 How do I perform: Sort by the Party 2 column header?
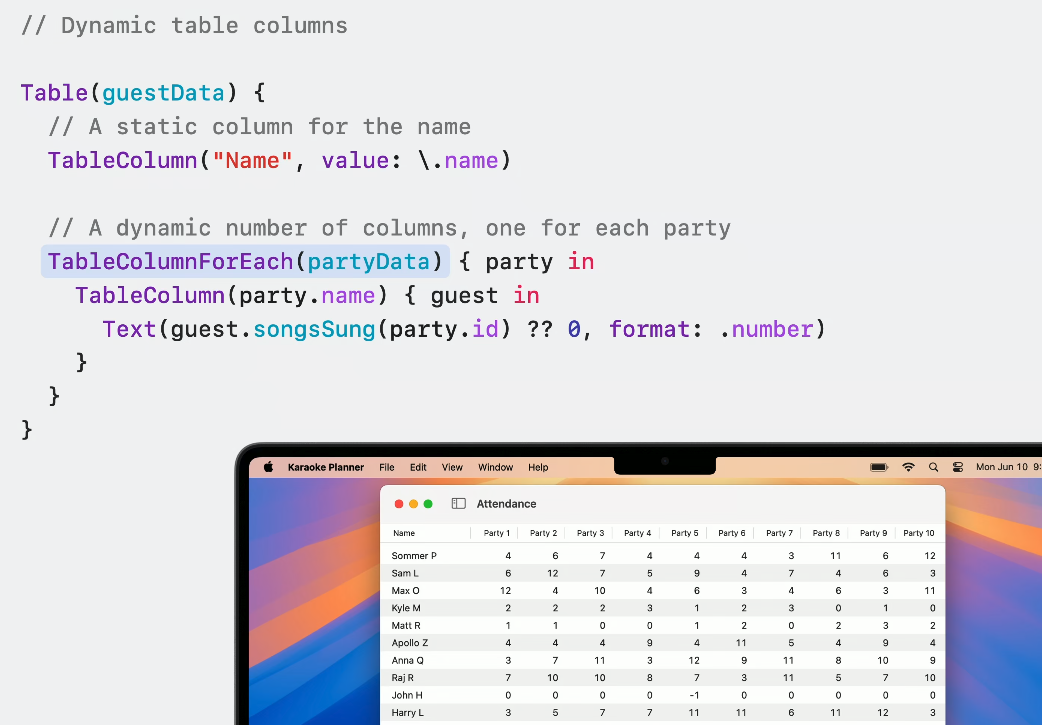tap(542, 533)
